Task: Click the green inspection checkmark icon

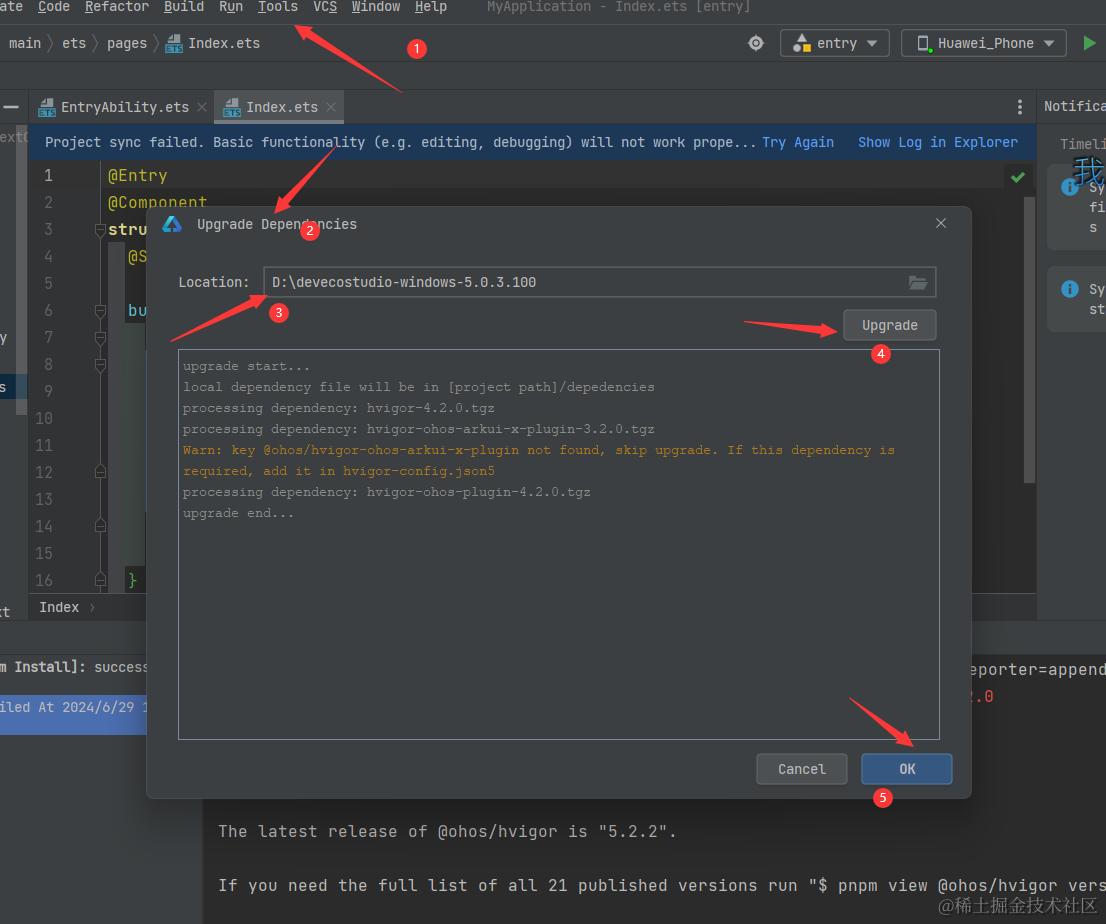Action: coord(1017,177)
